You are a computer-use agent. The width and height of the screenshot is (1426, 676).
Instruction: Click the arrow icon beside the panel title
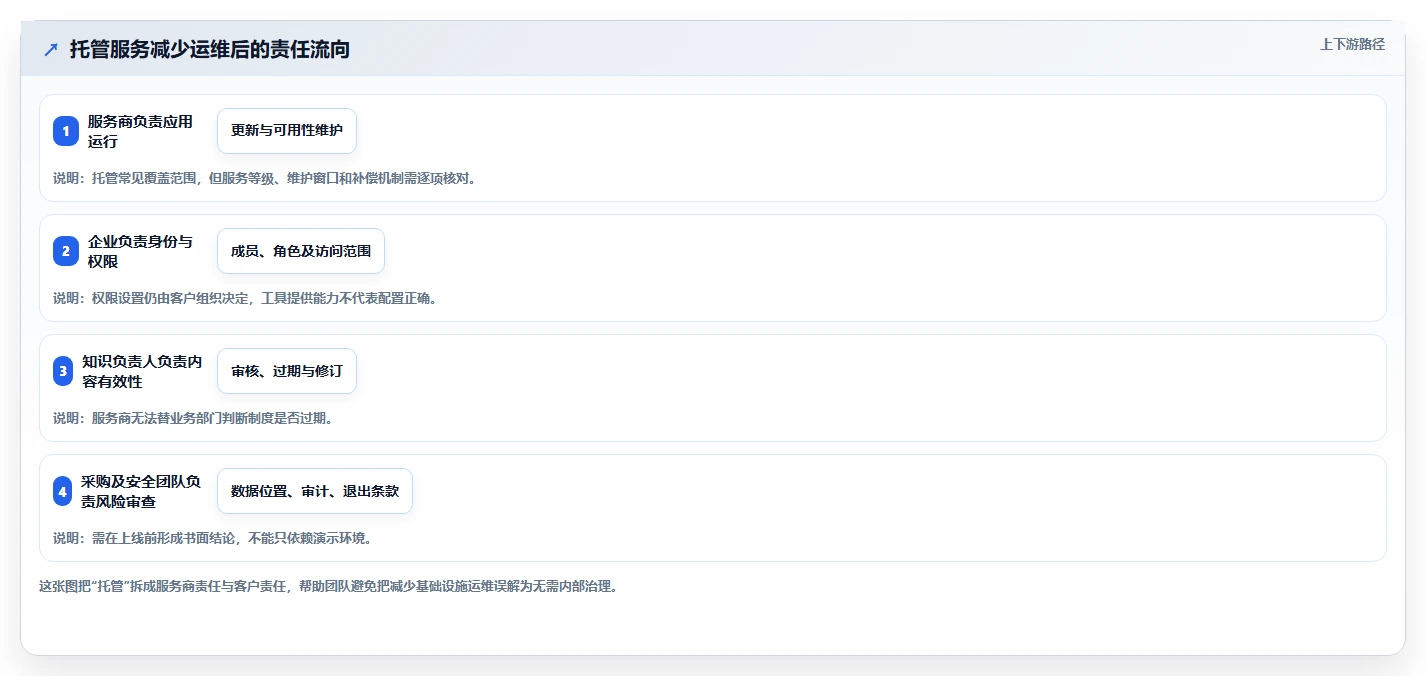point(51,49)
